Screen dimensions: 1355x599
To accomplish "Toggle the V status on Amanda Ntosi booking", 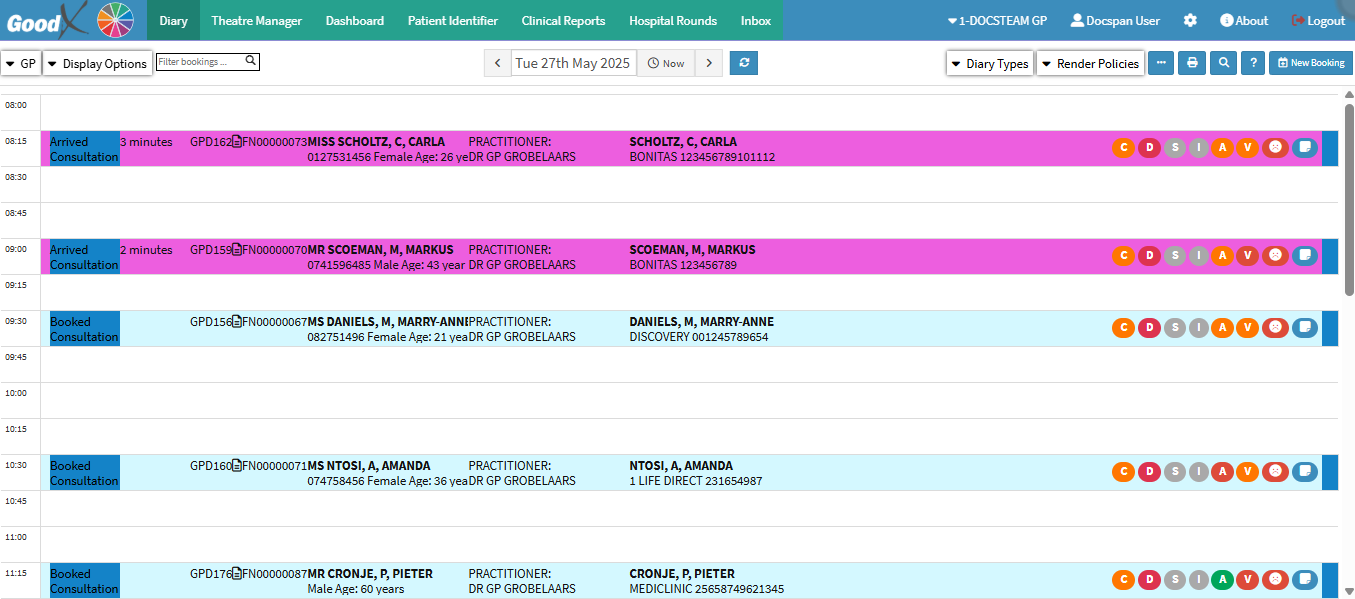I will pyautogui.click(x=1247, y=472).
